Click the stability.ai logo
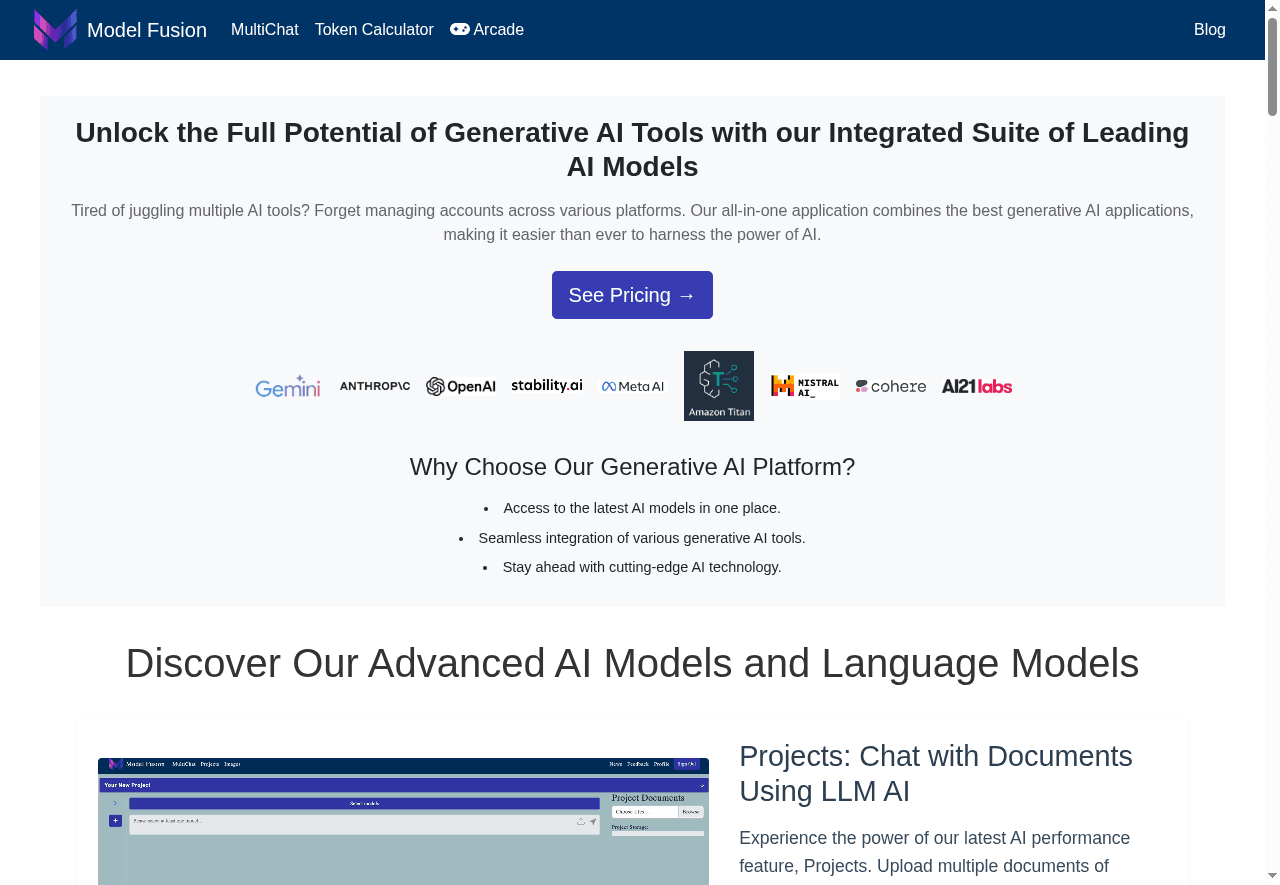This screenshot has height=885, width=1280. [x=546, y=385]
